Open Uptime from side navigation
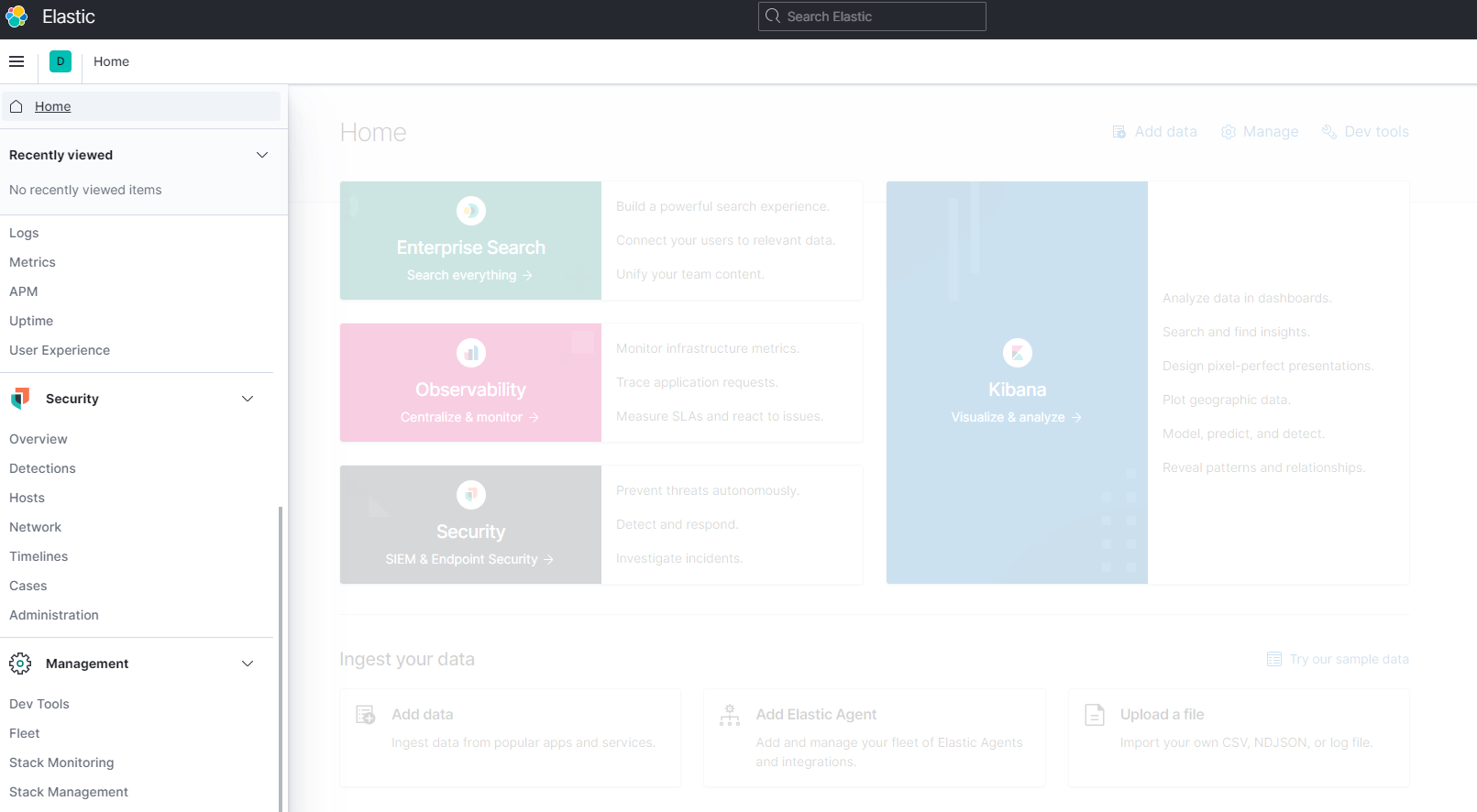The height and width of the screenshot is (812, 1477). click(31, 321)
